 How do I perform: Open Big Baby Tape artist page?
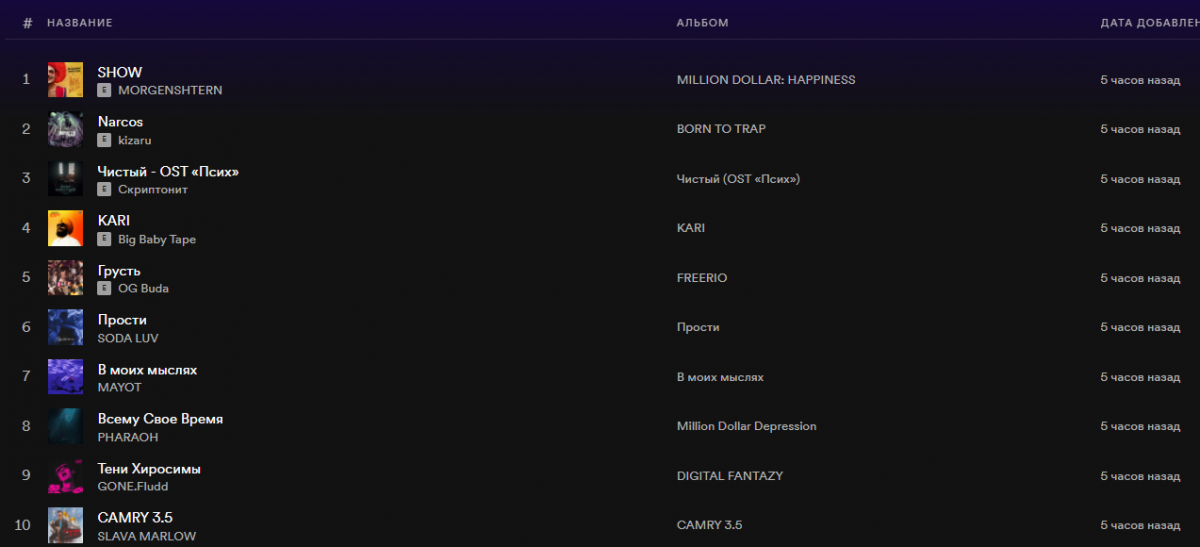tap(157, 240)
